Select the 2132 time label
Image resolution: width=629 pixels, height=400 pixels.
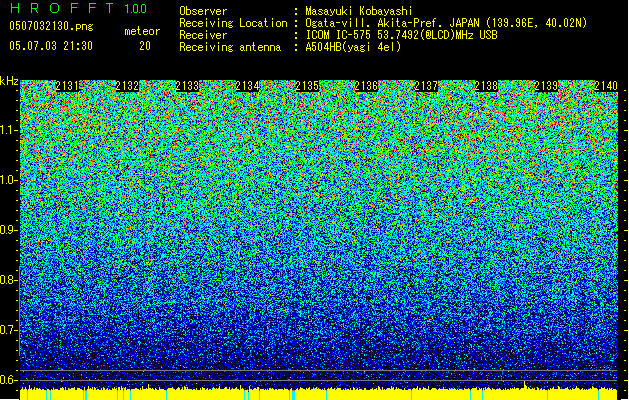coord(127,86)
